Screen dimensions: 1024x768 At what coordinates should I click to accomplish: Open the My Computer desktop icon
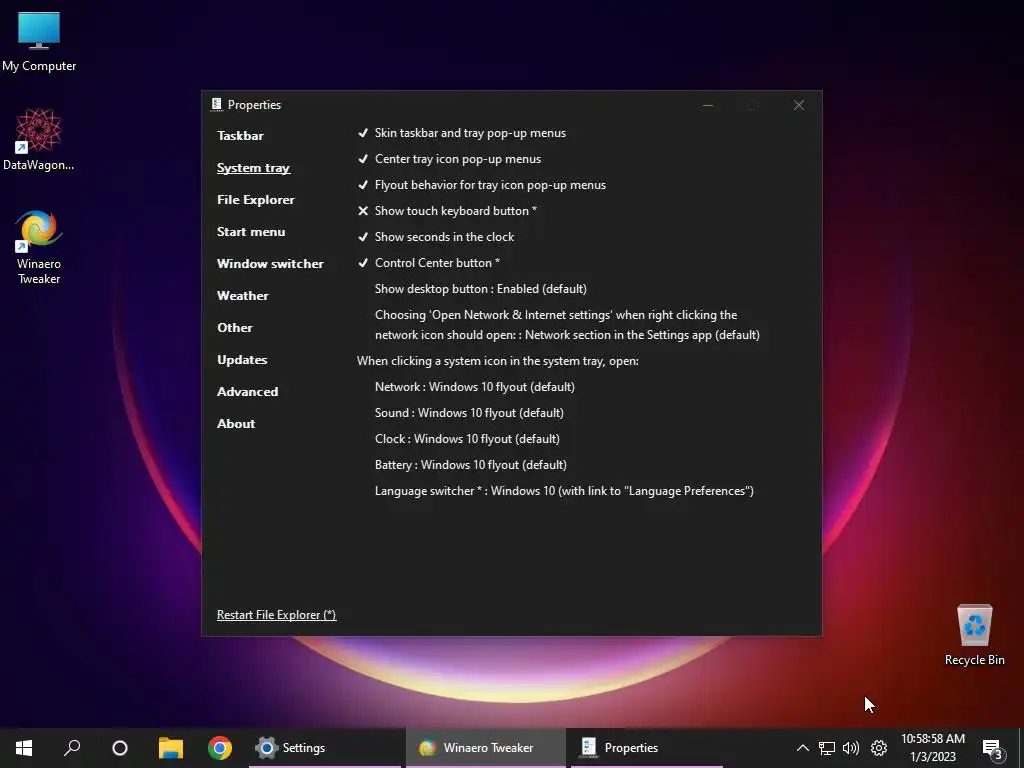(x=39, y=42)
